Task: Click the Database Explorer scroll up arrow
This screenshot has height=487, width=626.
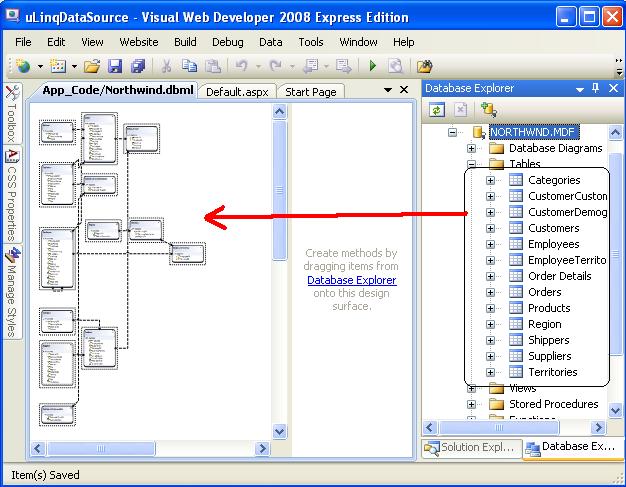Action: pyautogui.click(x=615, y=132)
